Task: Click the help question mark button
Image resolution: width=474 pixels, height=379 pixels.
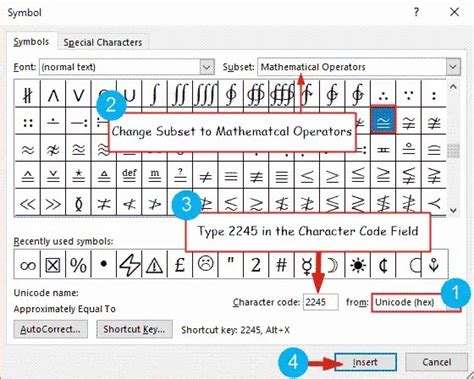Action: (x=416, y=13)
